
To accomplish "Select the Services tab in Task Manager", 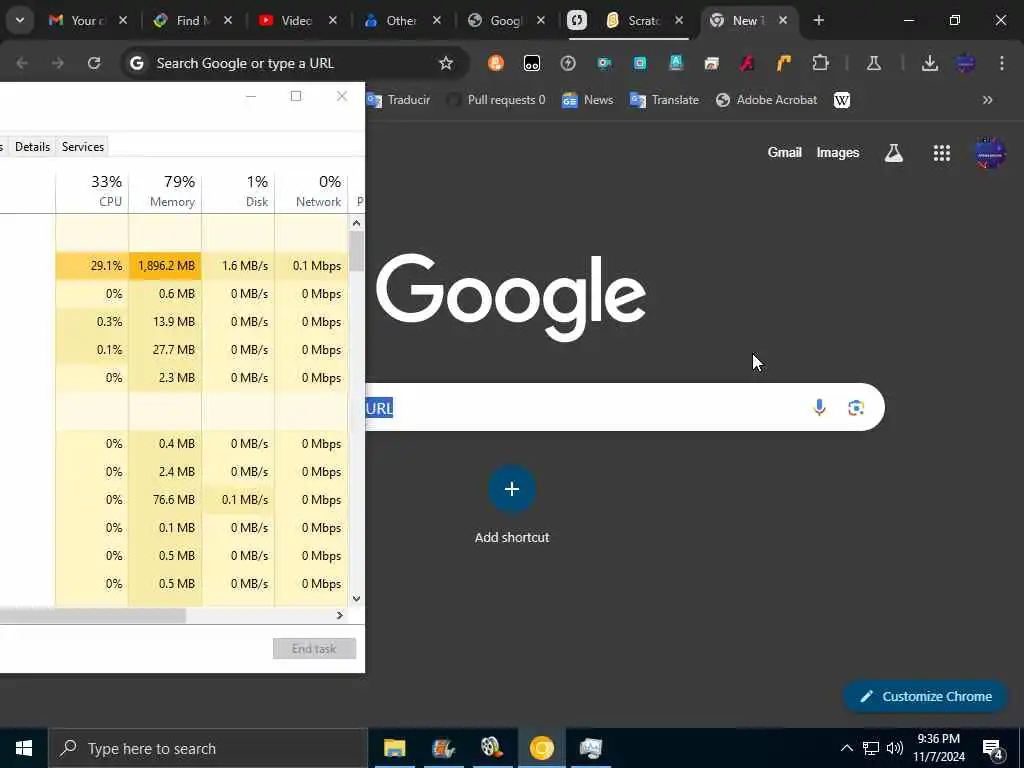I will tap(83, 147).
